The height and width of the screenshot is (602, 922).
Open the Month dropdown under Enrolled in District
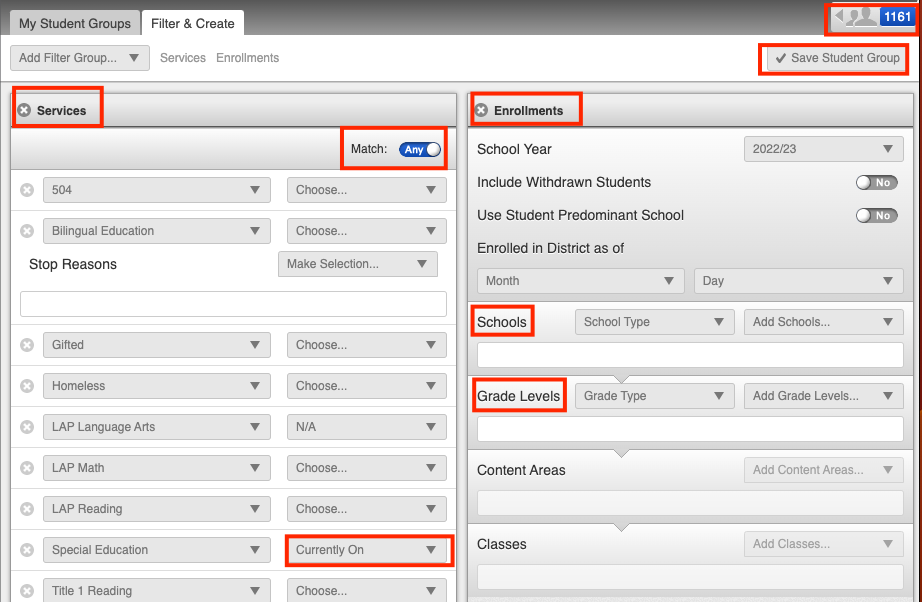point(580,281)
